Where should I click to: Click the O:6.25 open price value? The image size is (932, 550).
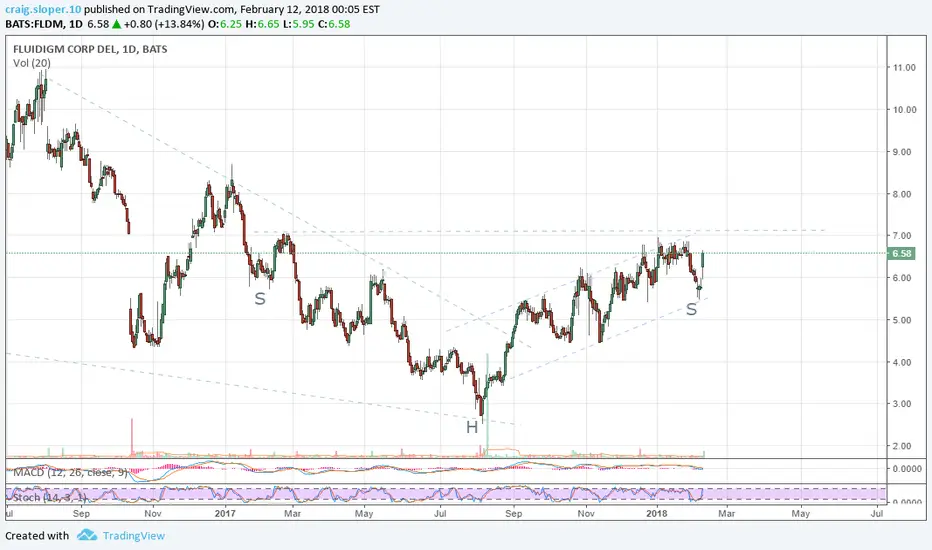223,24
